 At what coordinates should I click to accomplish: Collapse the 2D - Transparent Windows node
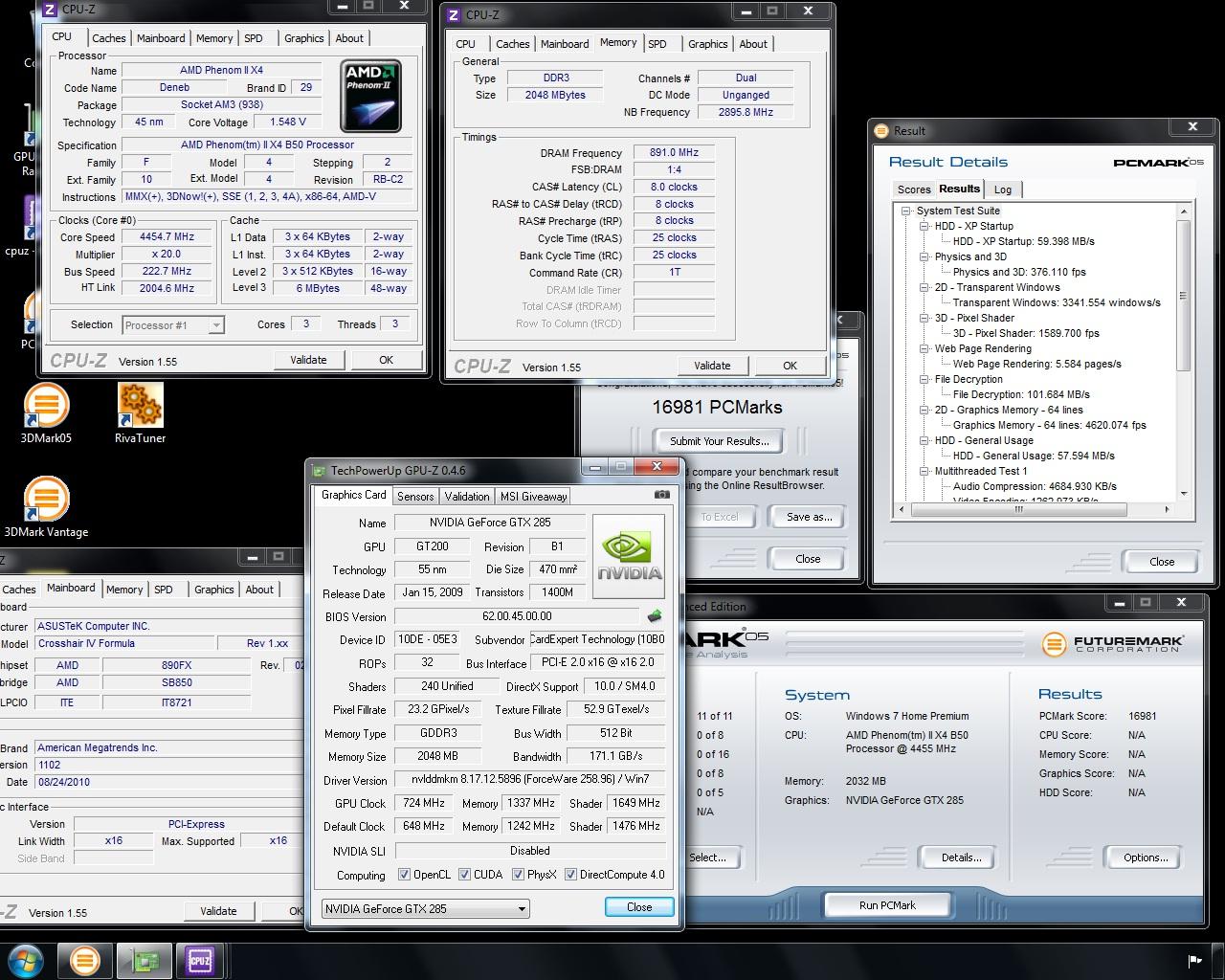[x=924, y=287]
